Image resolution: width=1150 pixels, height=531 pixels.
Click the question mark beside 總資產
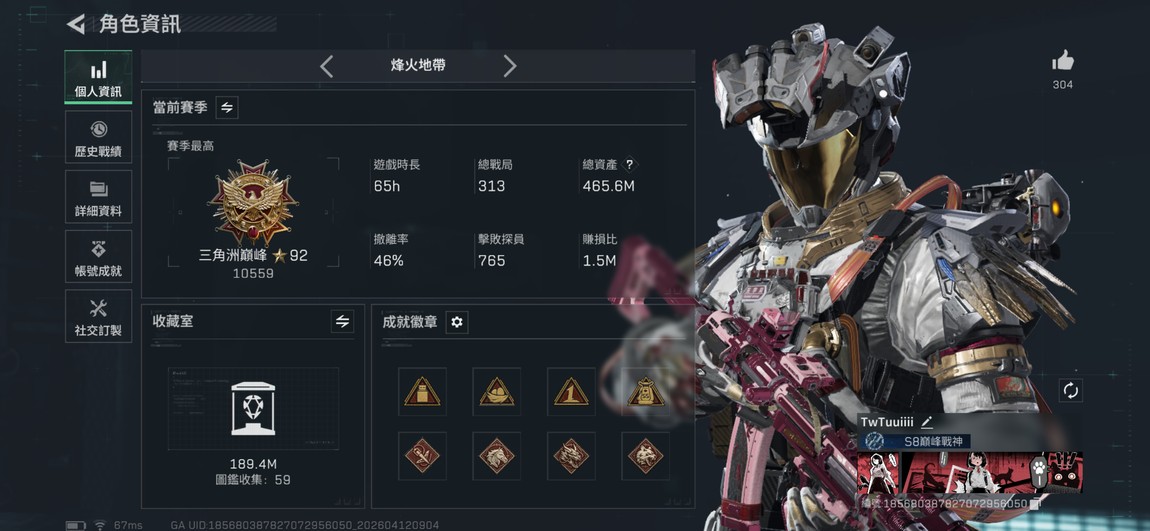(x=629, y=165)
